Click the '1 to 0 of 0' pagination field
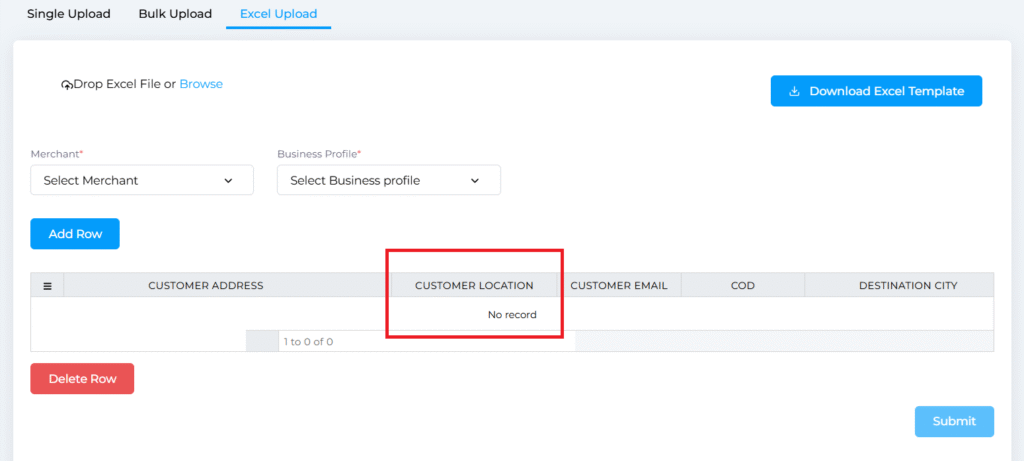The height and width of the screenshot is (461, 1024). (308, 342)
